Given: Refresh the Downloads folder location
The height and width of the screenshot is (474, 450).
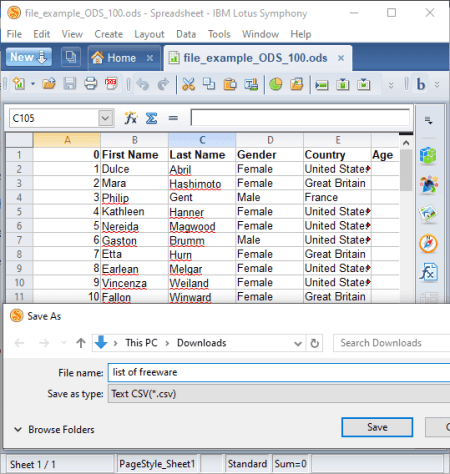Looking at the screenshot, I should point(314,343).
